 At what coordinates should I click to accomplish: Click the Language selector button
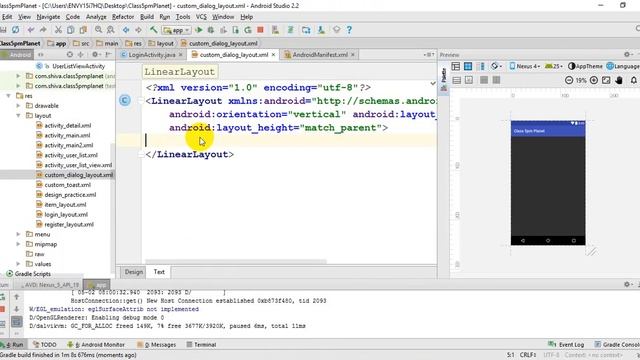[623, 66]
